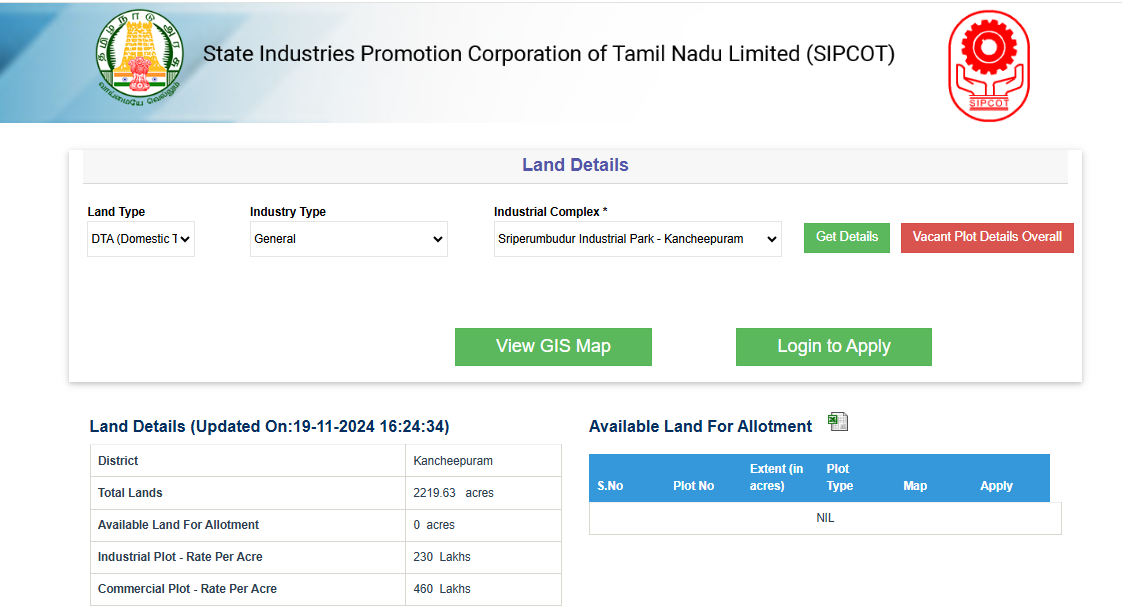Image resolution: width=1122 pixels, height=616 pixels.
Task: Click the Map column header
Action: coord(914,486)
